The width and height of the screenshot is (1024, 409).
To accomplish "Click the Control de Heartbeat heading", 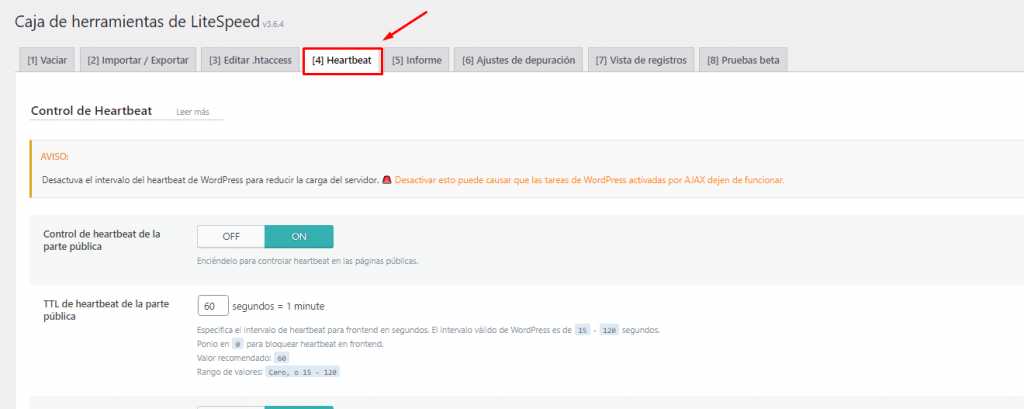I will click(91, 111).
